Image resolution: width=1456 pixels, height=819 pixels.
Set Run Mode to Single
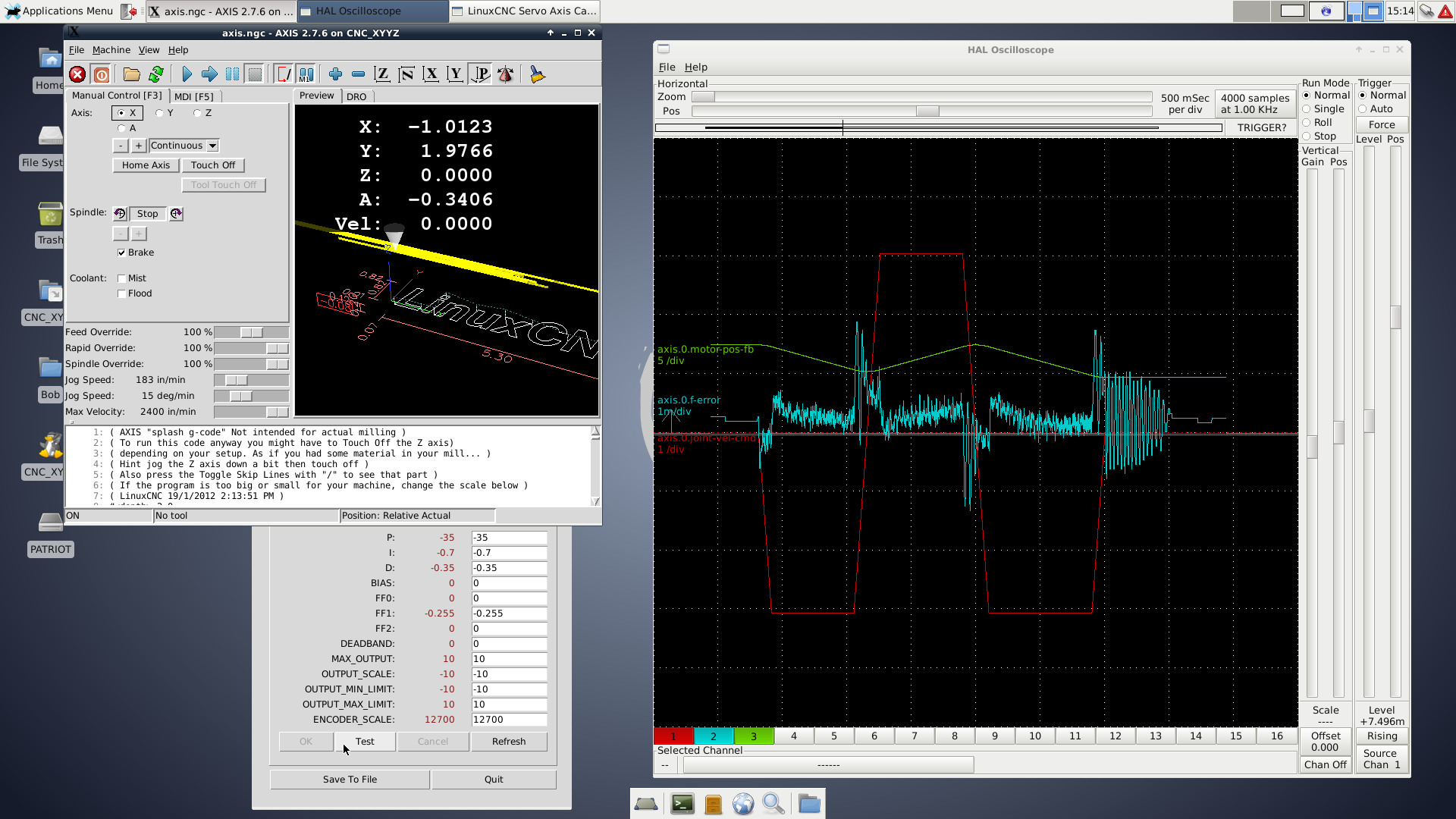pos(1307,109)
